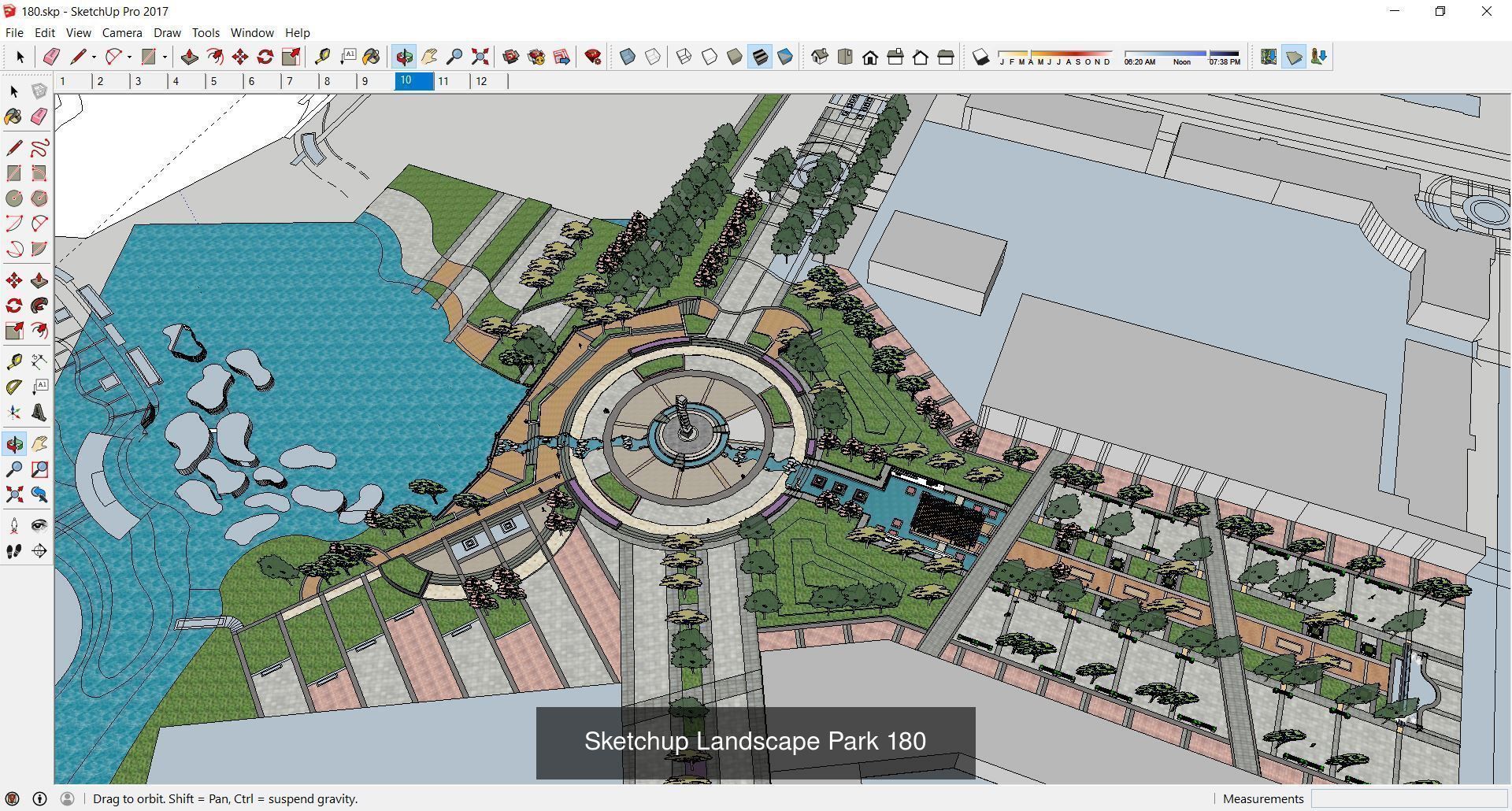
Task: Pick the Push/Pull tool in top toolbar
Action: [190, 57]
